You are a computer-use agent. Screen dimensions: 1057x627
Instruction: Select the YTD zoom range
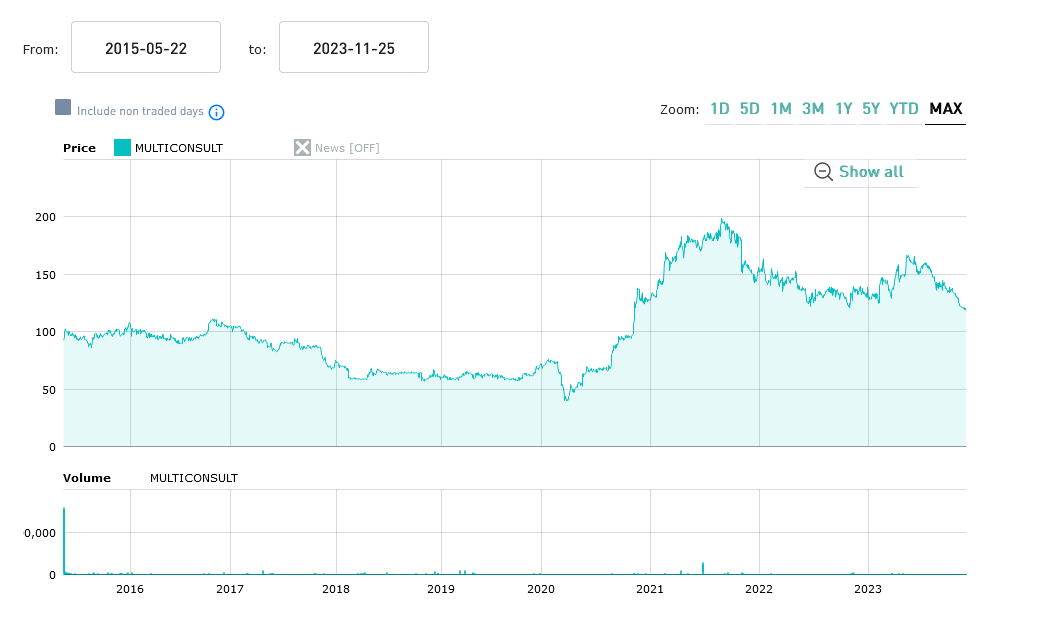click(x=904, y=109)
